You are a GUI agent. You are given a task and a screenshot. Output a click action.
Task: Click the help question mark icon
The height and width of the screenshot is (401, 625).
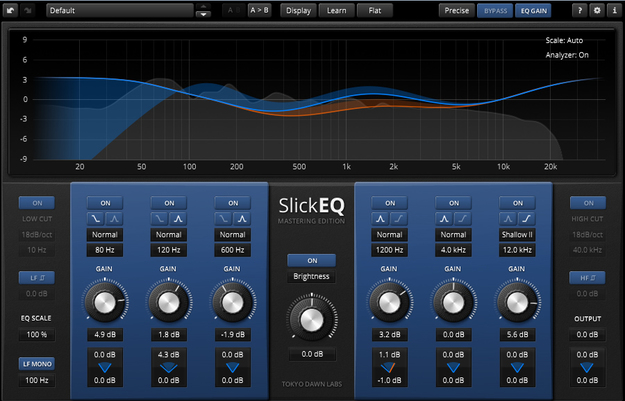pyautogui.click(x=580, y=10)
